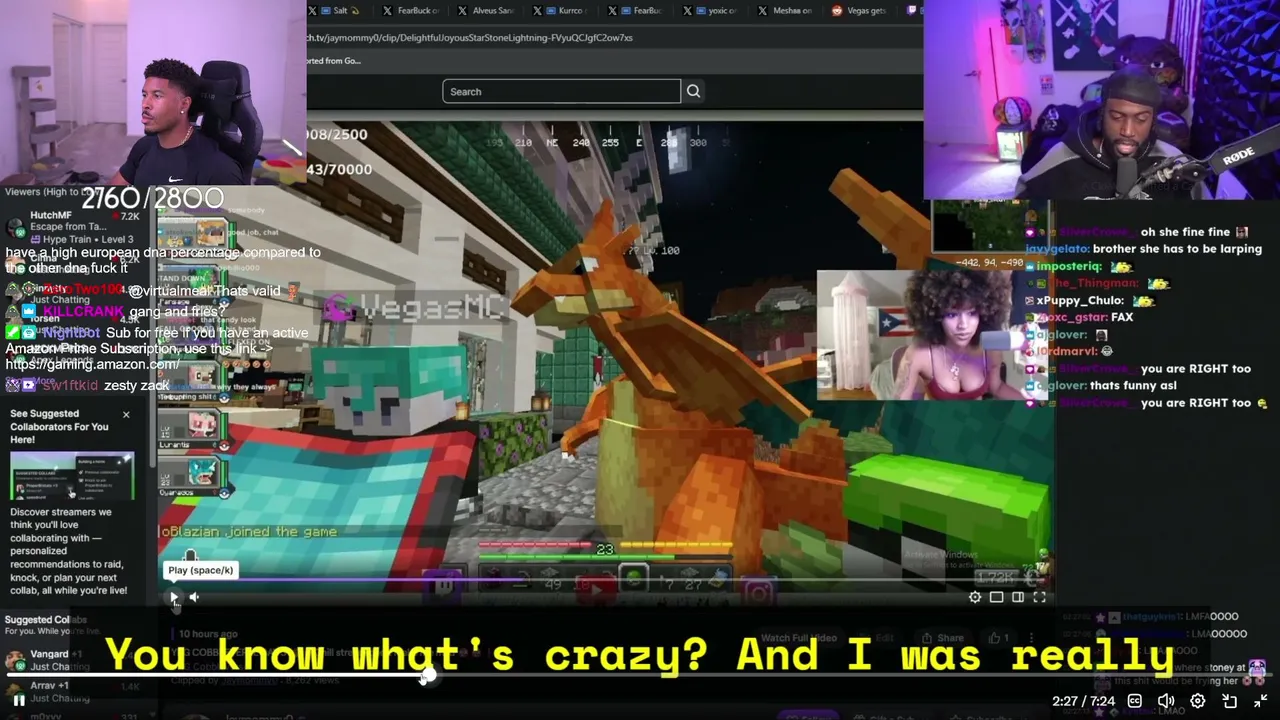Open the Twitch clip settings gear
1280x720 pixels.
click(975, 597)
